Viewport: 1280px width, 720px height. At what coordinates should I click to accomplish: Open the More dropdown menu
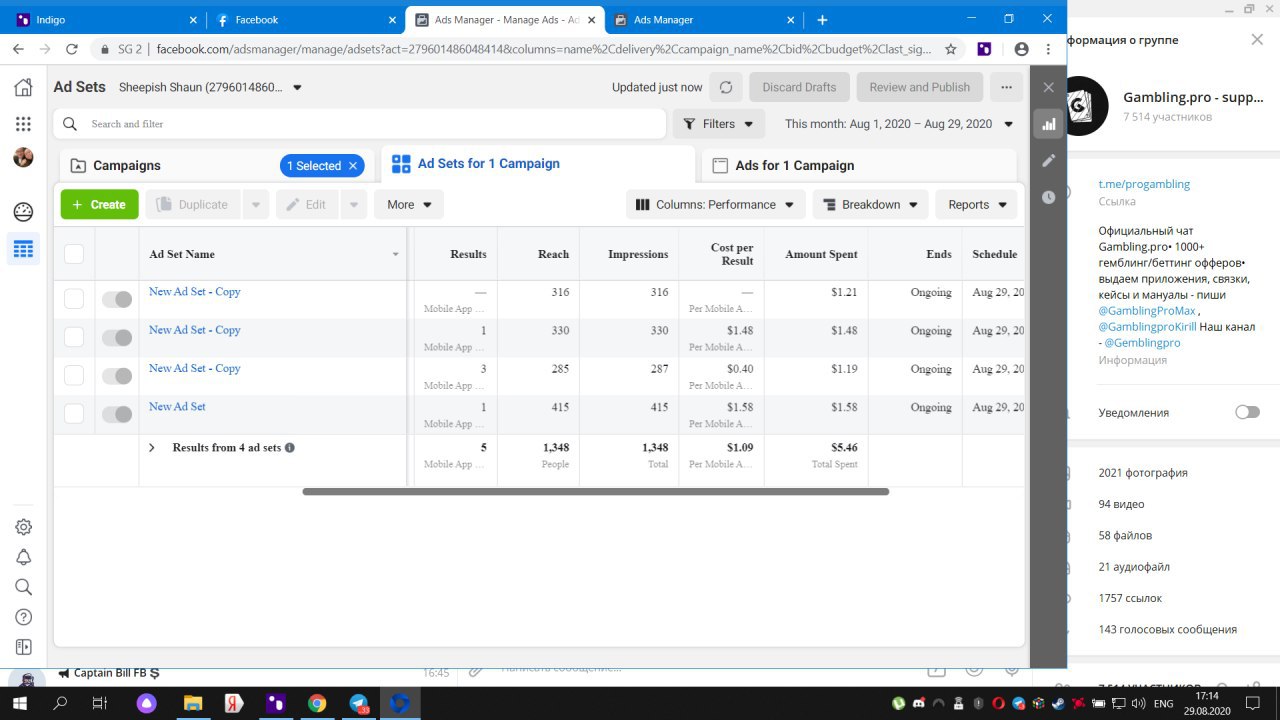(x=409, y=204)
